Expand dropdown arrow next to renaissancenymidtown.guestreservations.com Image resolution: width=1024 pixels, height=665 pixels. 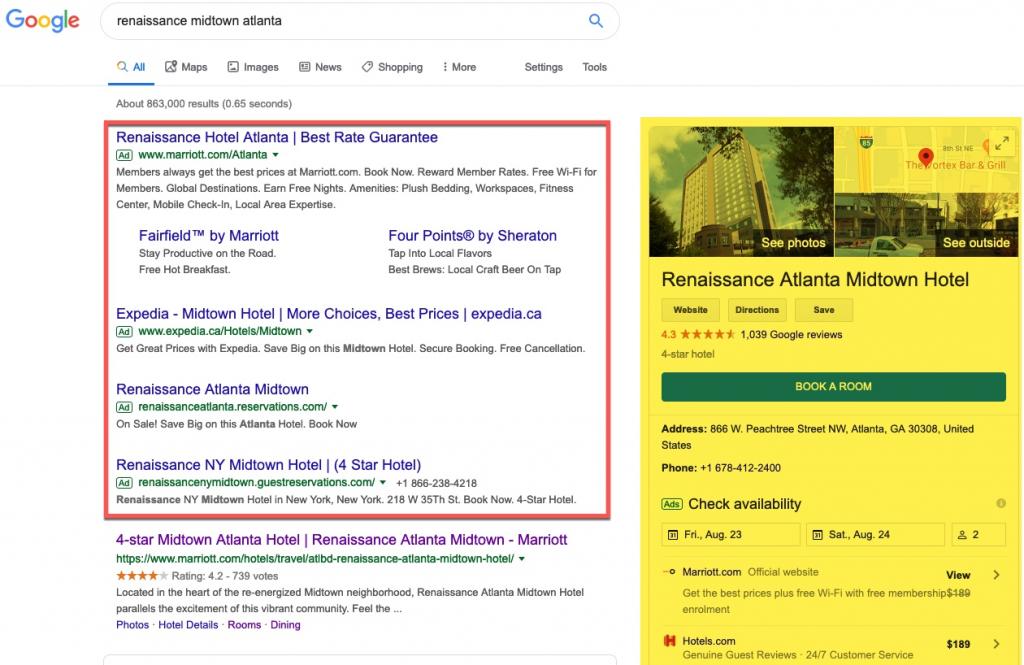(383, 483)
